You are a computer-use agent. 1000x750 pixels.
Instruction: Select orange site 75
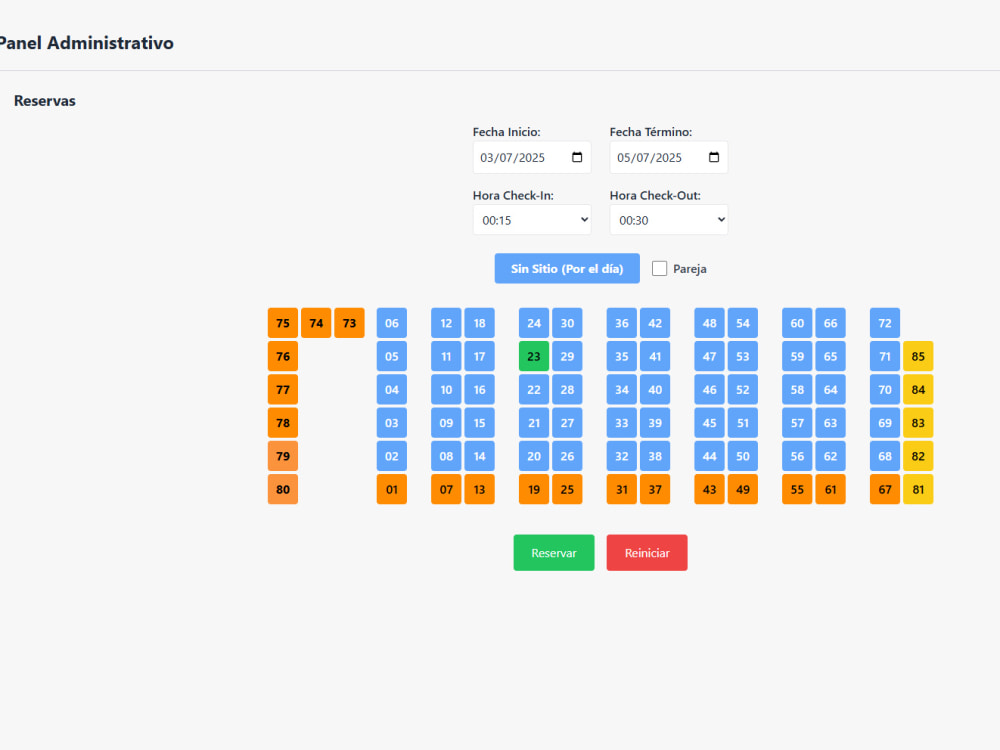pyautogui.click(x=283, y=323)
